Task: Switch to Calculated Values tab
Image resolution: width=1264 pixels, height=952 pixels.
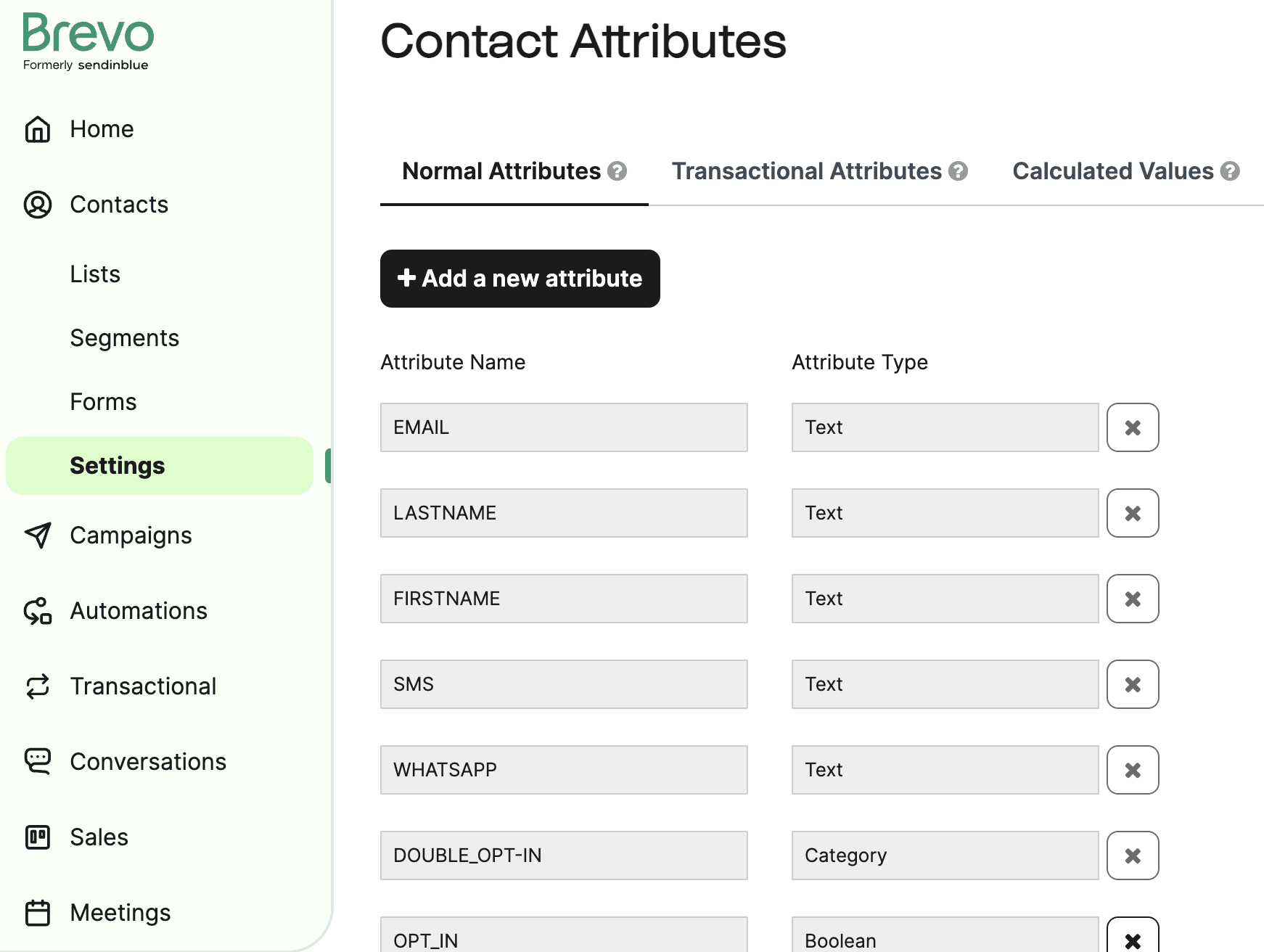Action: click(x=1112, y=171)
